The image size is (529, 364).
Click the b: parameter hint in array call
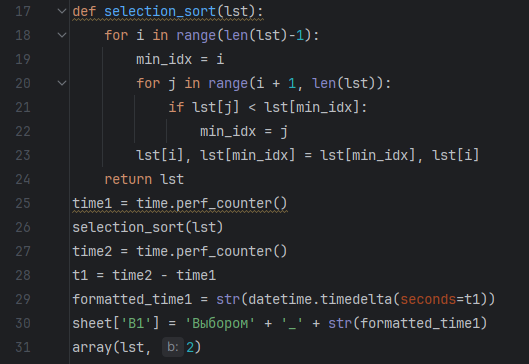point(173,347)
